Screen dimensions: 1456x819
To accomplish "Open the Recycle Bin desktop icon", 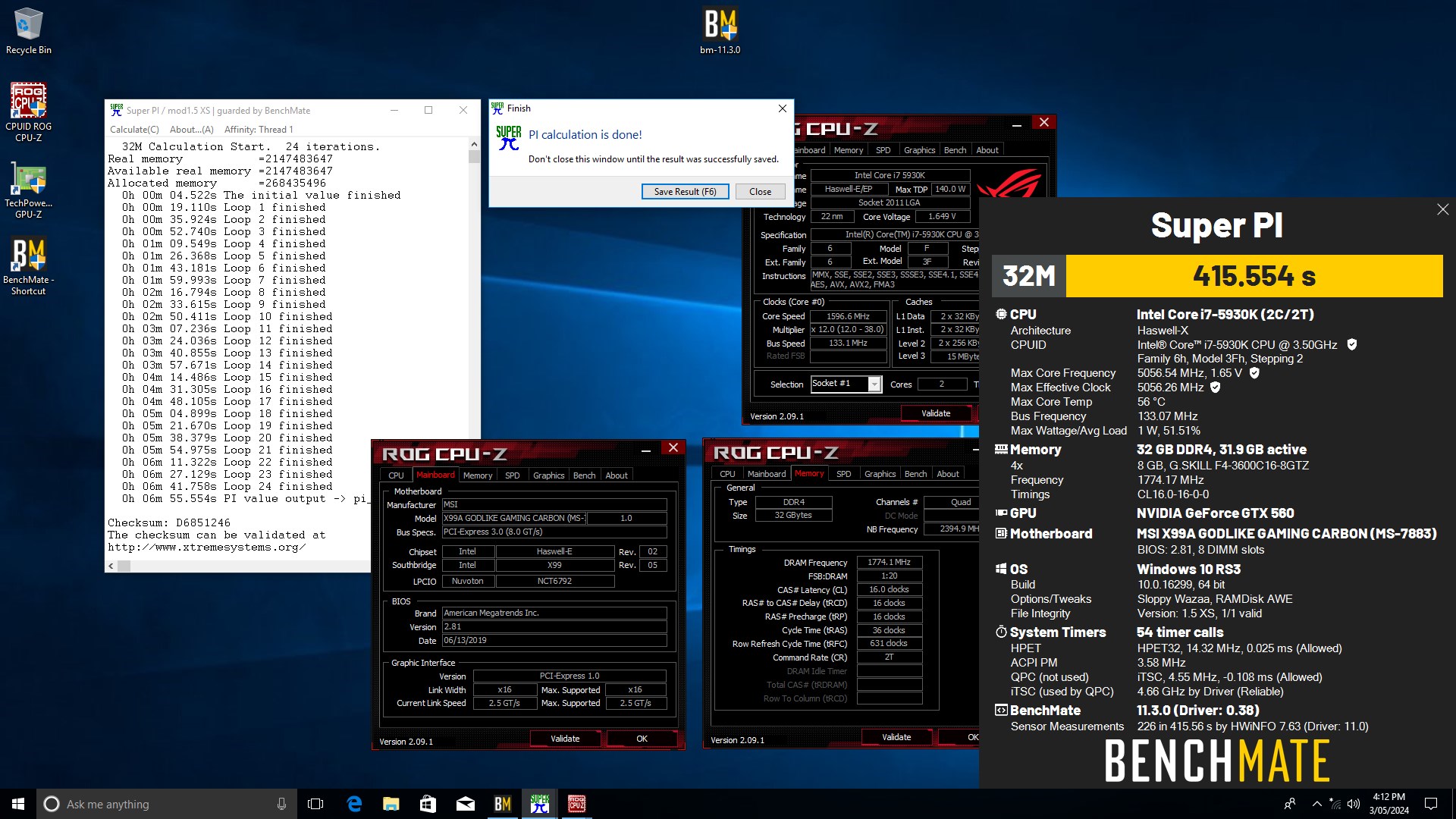I will [x=28, y=31].
